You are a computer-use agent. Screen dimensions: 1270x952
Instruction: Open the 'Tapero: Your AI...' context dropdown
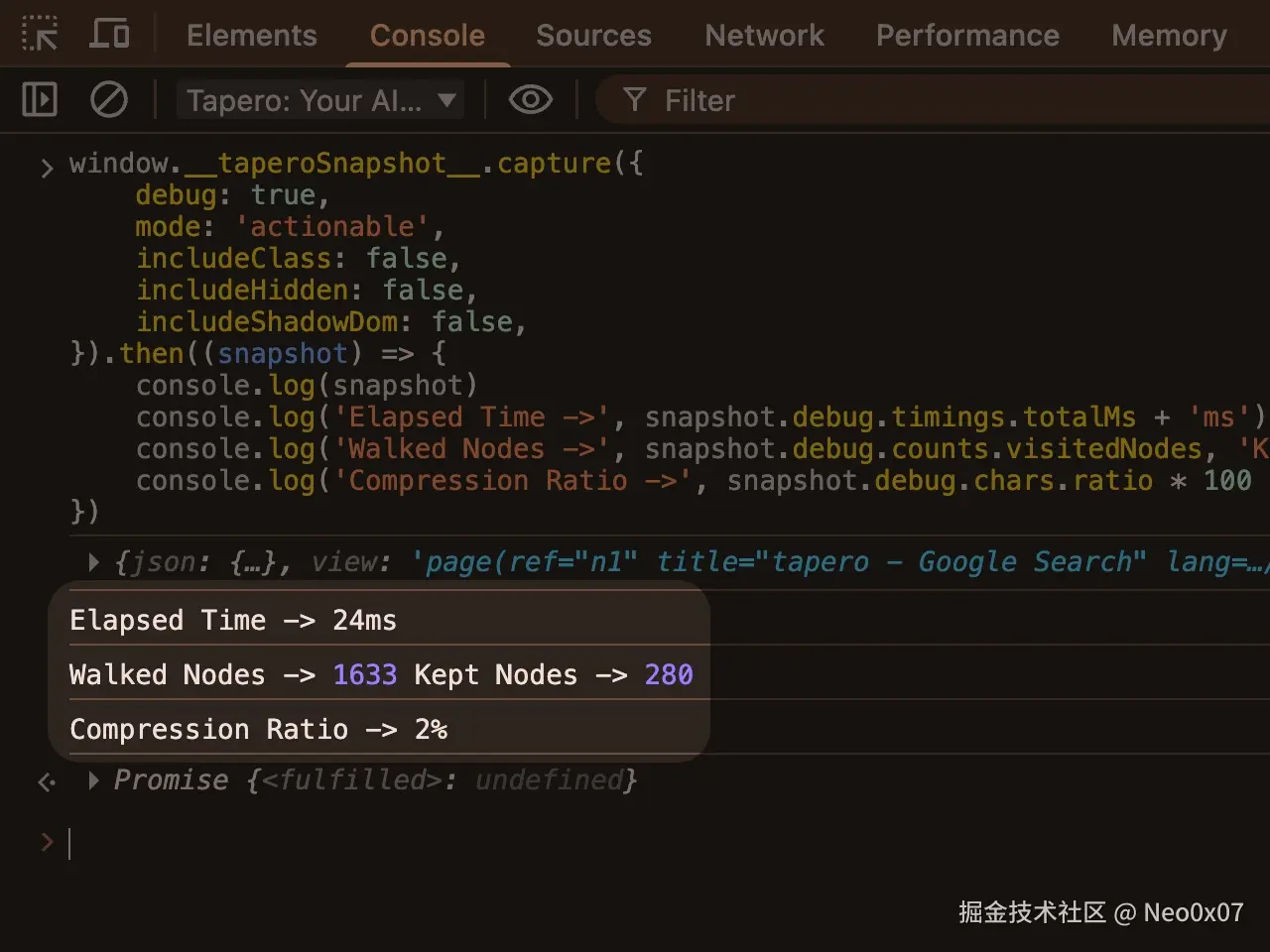pyautogui.click(x=320, y=99)
